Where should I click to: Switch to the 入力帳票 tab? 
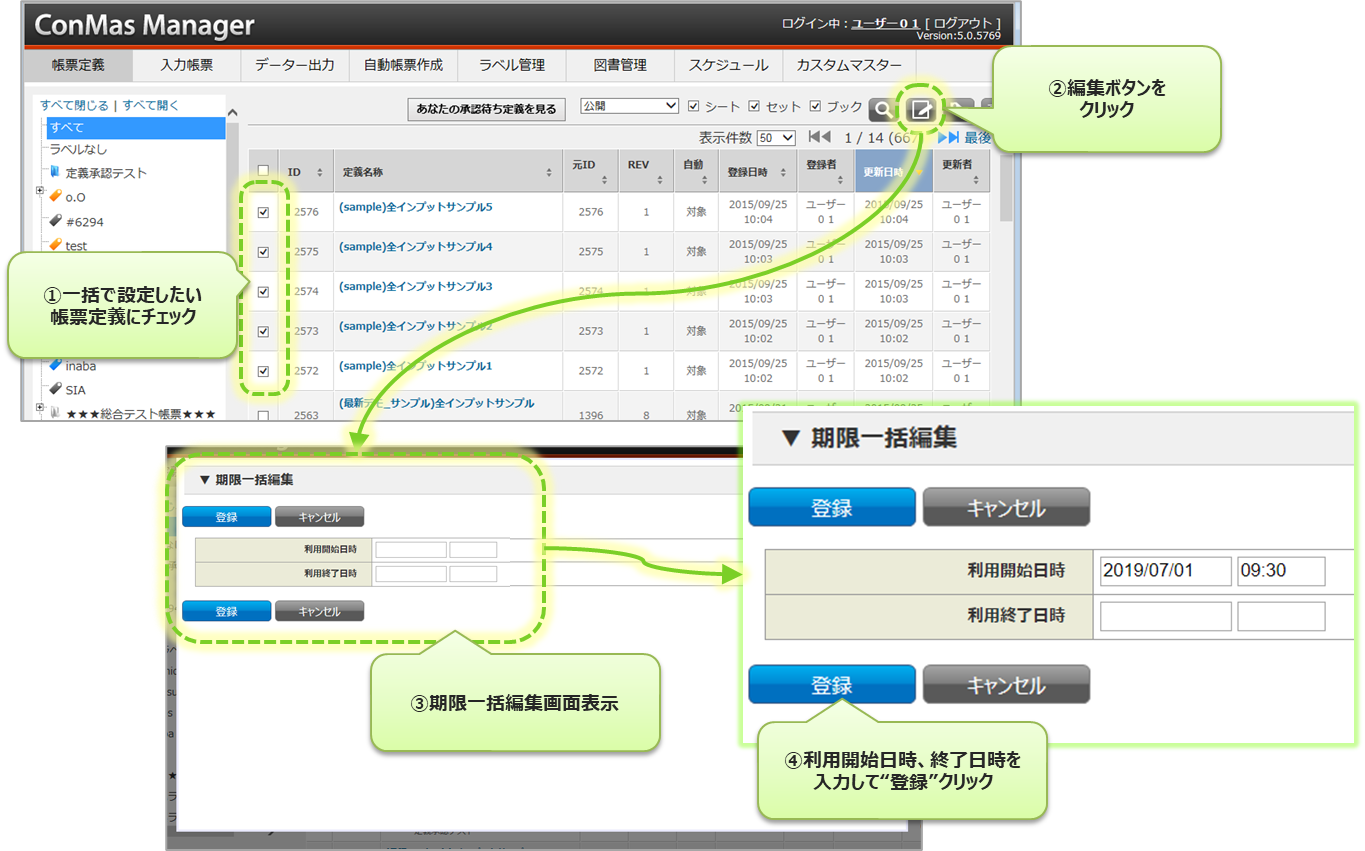186,65
